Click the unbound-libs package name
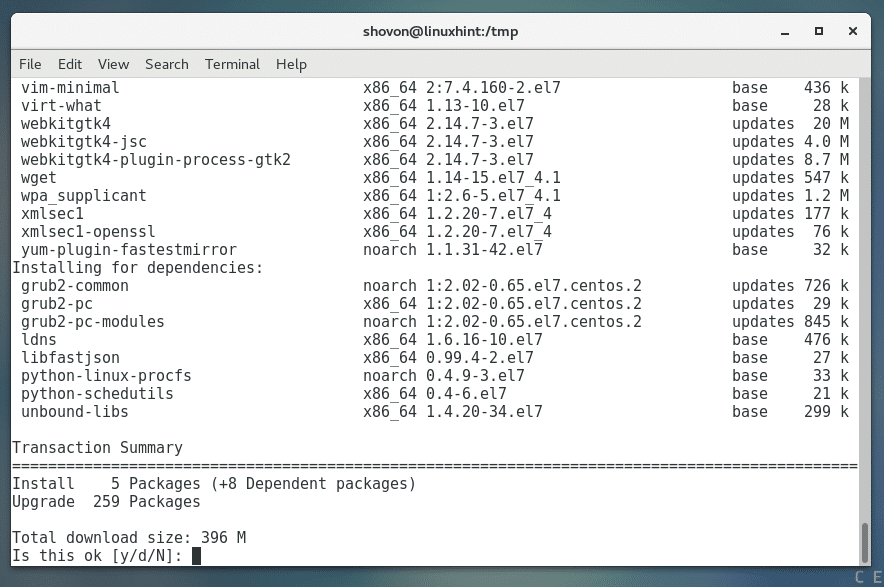Viewport: 884px width, 587px height. [x=74, y=412]
